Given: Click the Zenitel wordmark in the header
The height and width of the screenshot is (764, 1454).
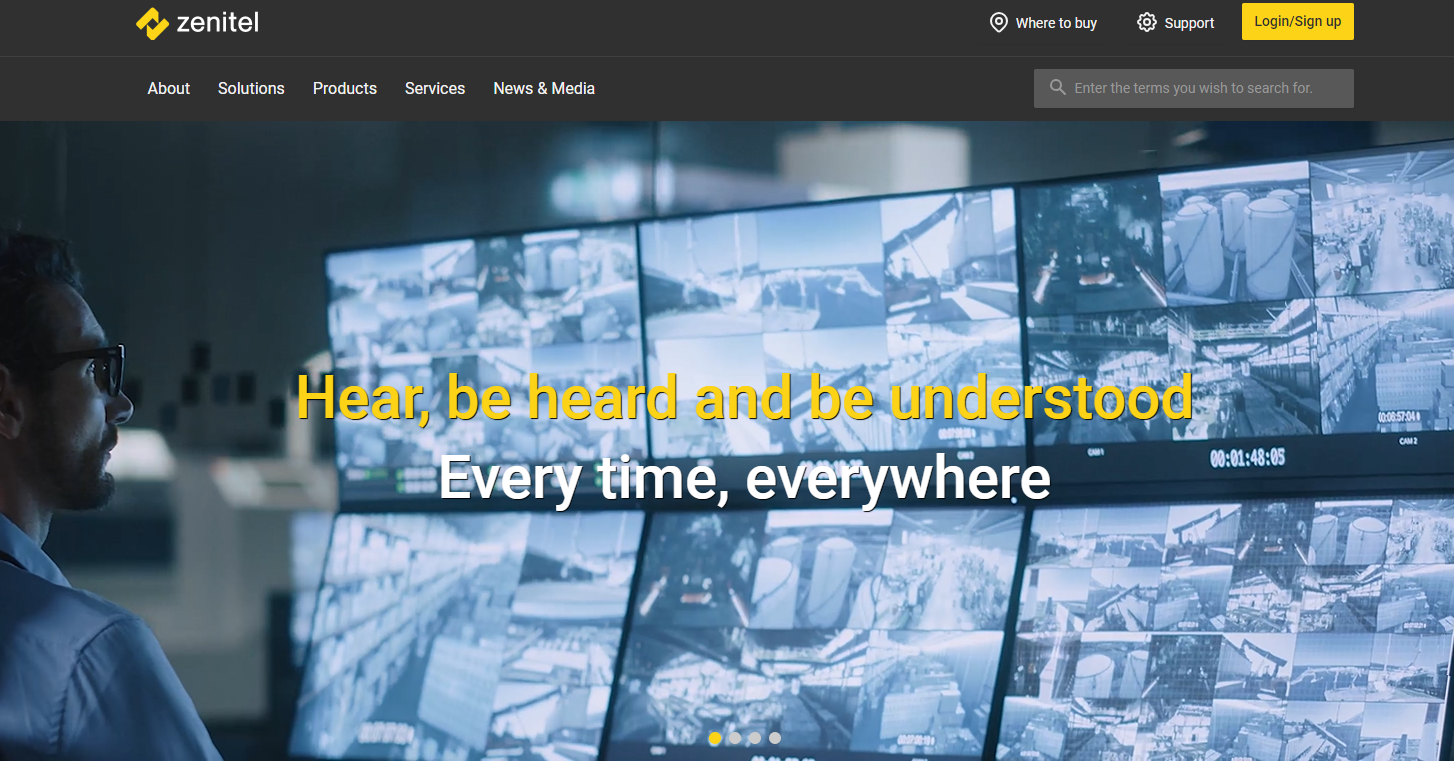Looking at the screenshot, I should click(216, 22).
